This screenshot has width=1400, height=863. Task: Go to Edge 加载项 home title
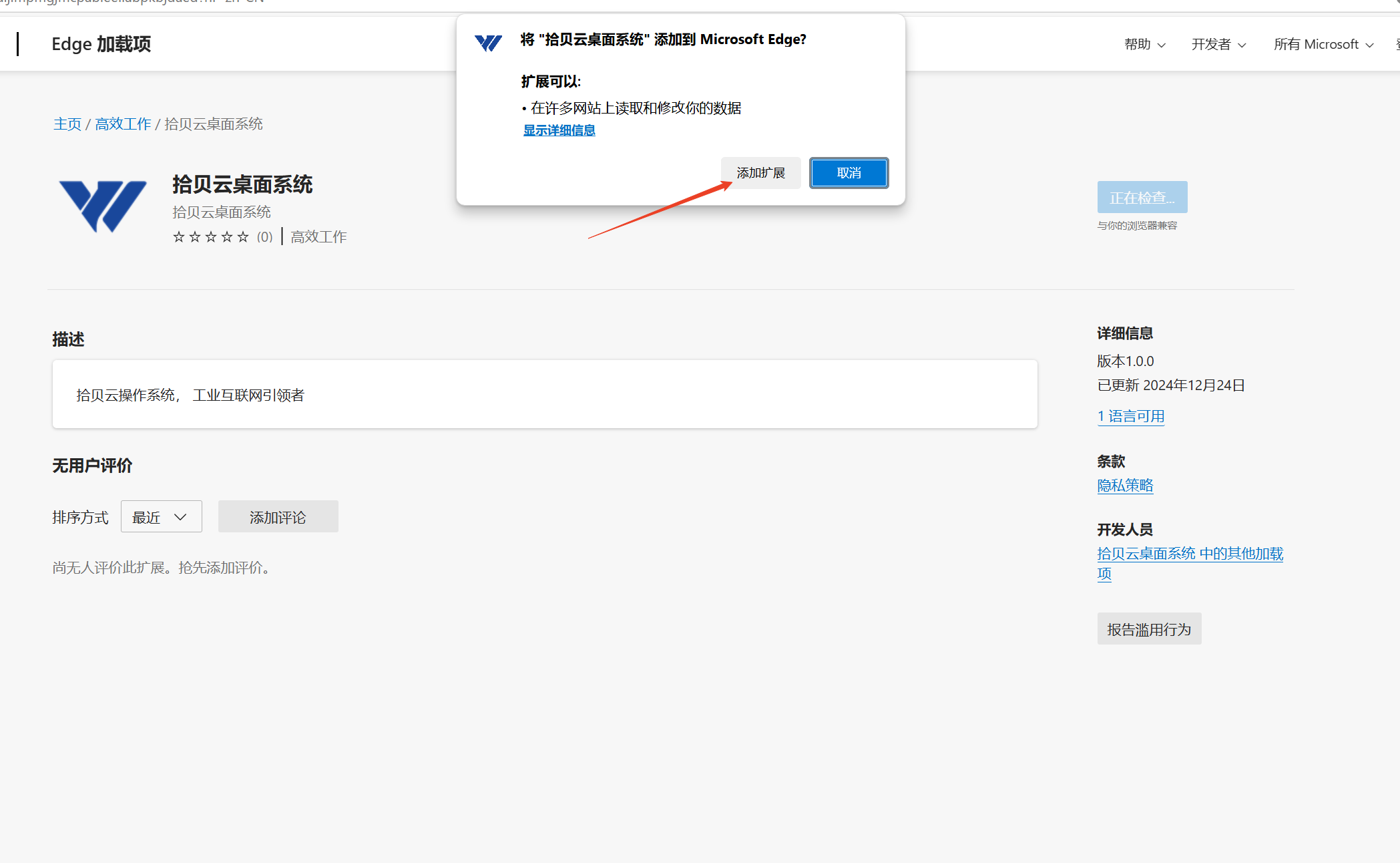tap(101, 44)
